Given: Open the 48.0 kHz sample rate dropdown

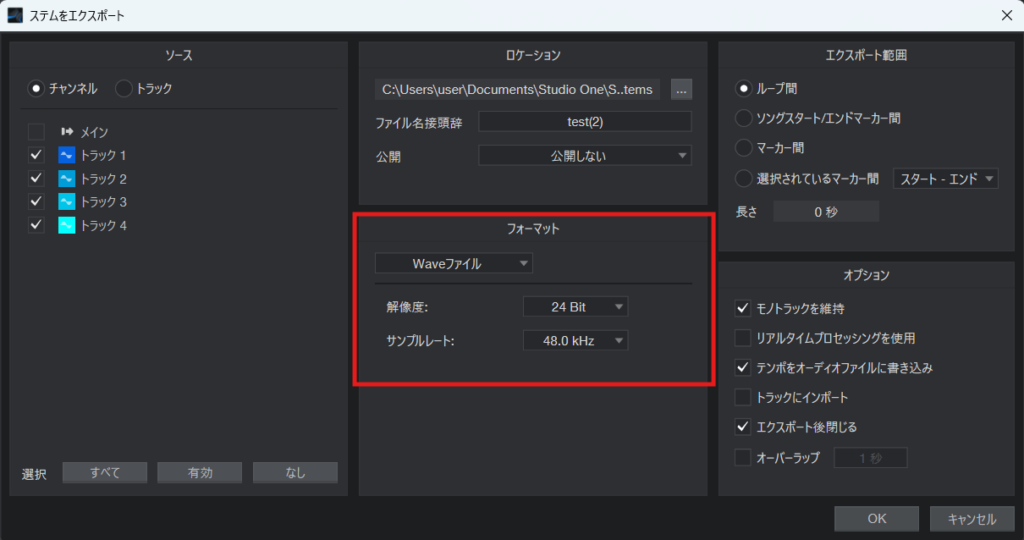Looking at the screenshot, I should (x=575, y=340).
